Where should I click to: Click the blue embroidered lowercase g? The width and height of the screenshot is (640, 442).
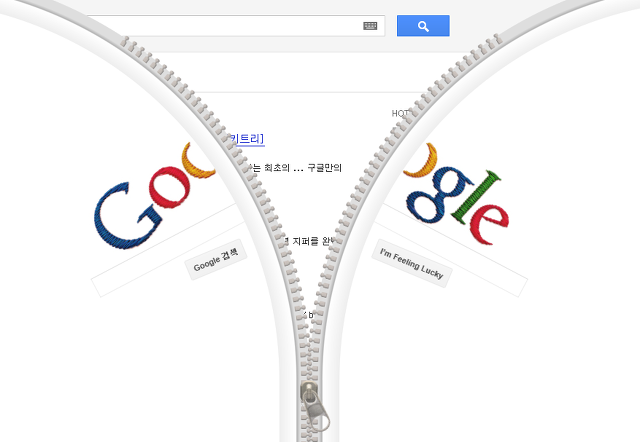(x=439, y=194)
